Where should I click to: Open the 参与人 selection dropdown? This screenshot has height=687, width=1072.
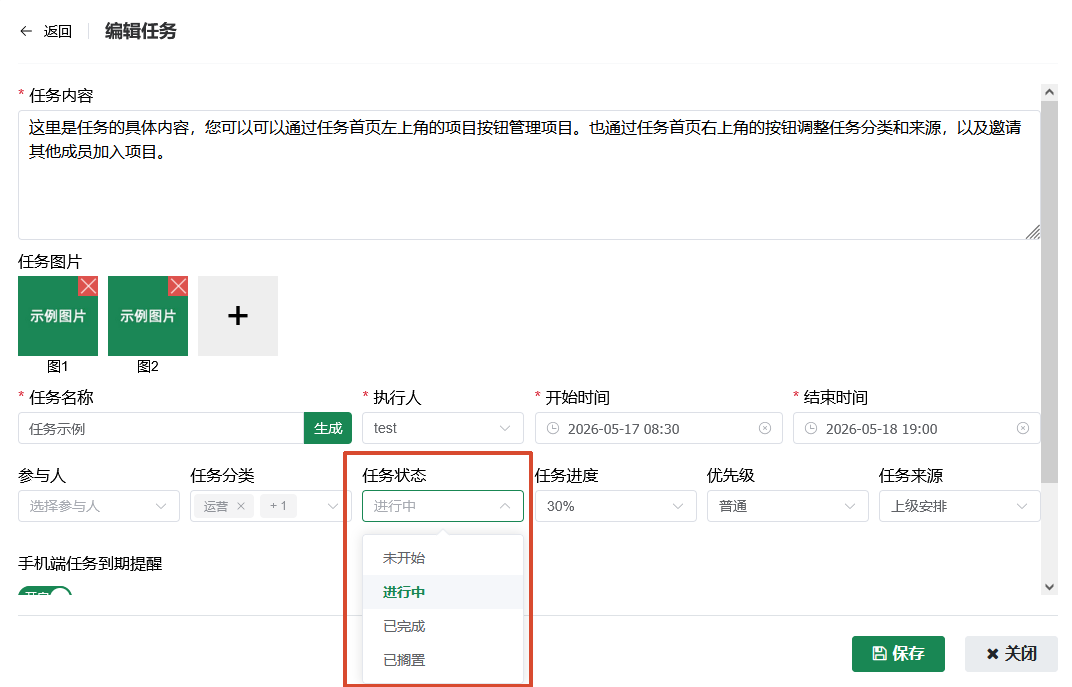click(x=99, y=506)
